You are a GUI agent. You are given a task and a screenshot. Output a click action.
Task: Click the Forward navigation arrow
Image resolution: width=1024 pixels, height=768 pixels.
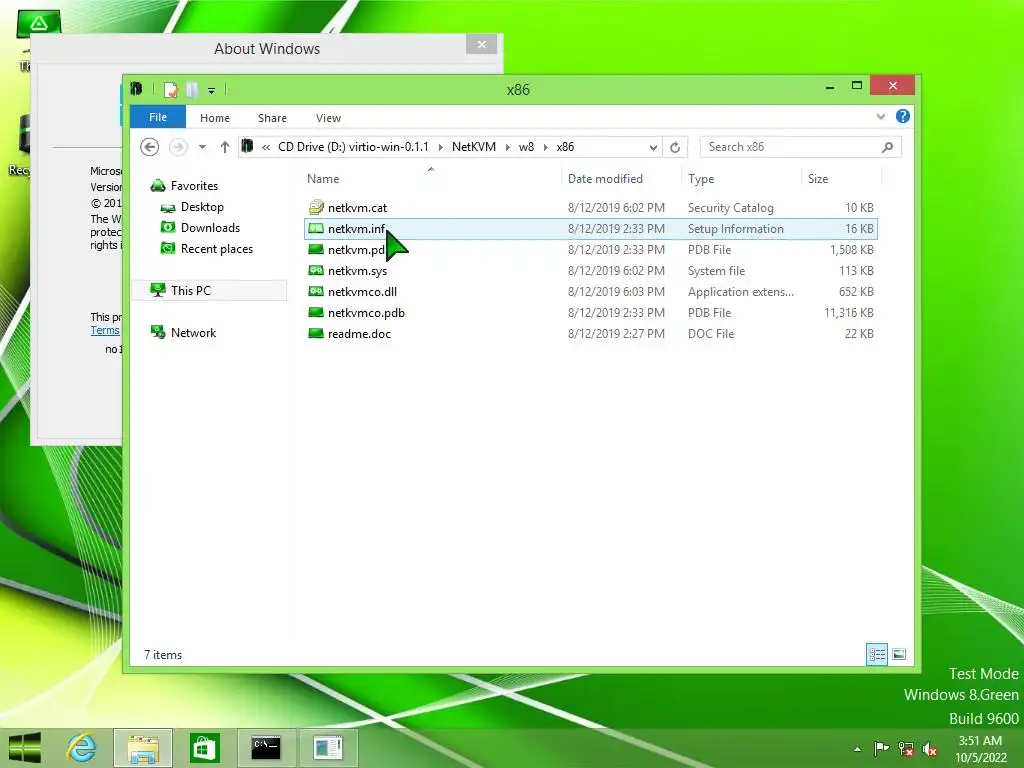pos(178,147)
